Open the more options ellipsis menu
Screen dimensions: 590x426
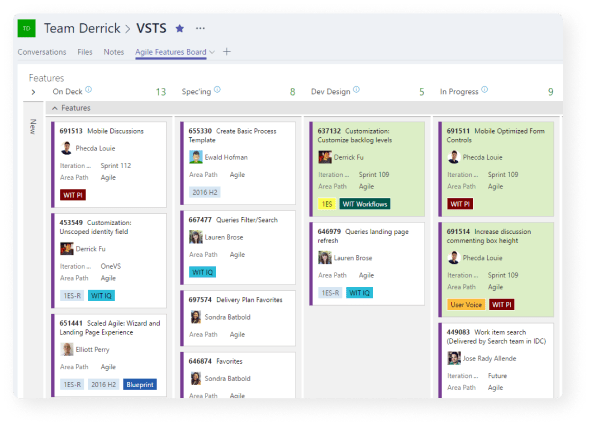tap(200, 28)
